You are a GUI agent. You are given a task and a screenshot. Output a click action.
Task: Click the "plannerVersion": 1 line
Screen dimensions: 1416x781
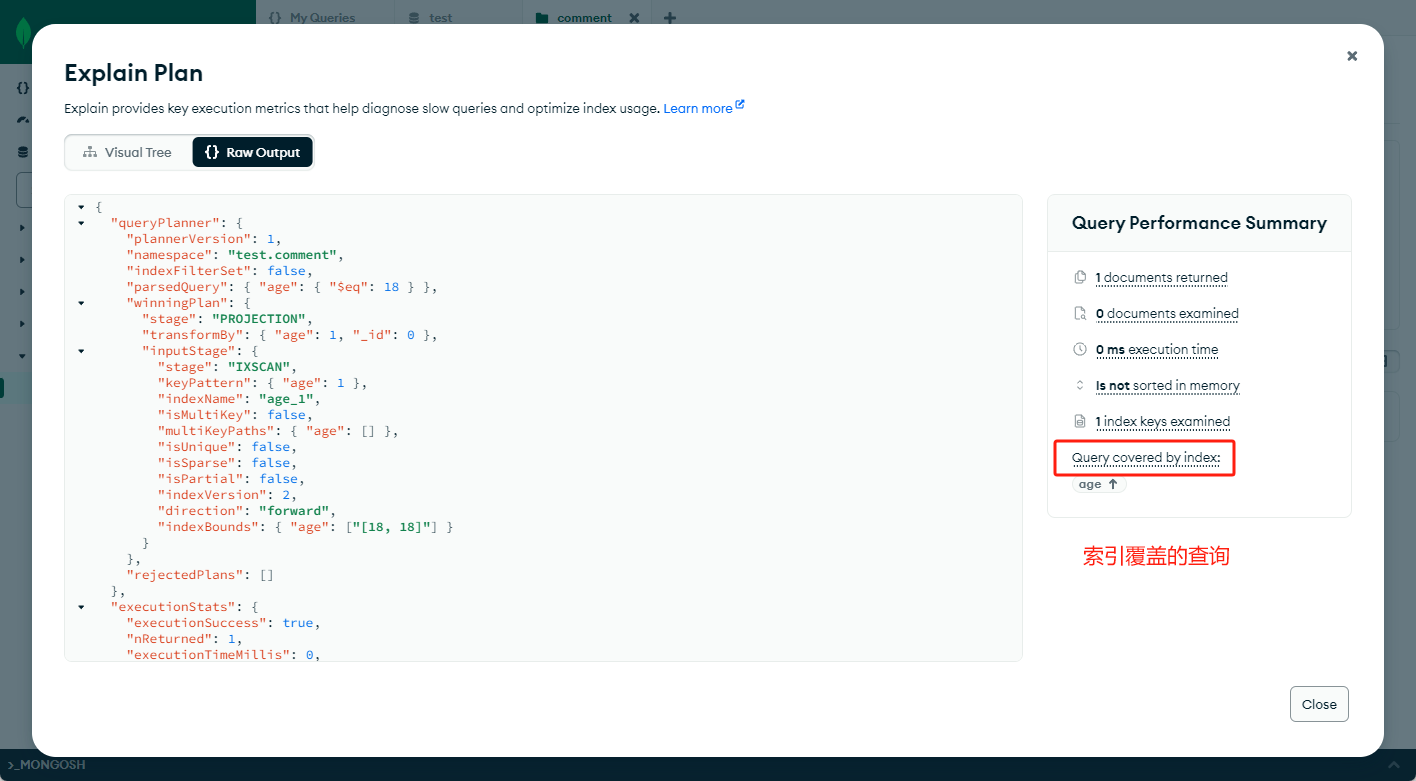204,239
